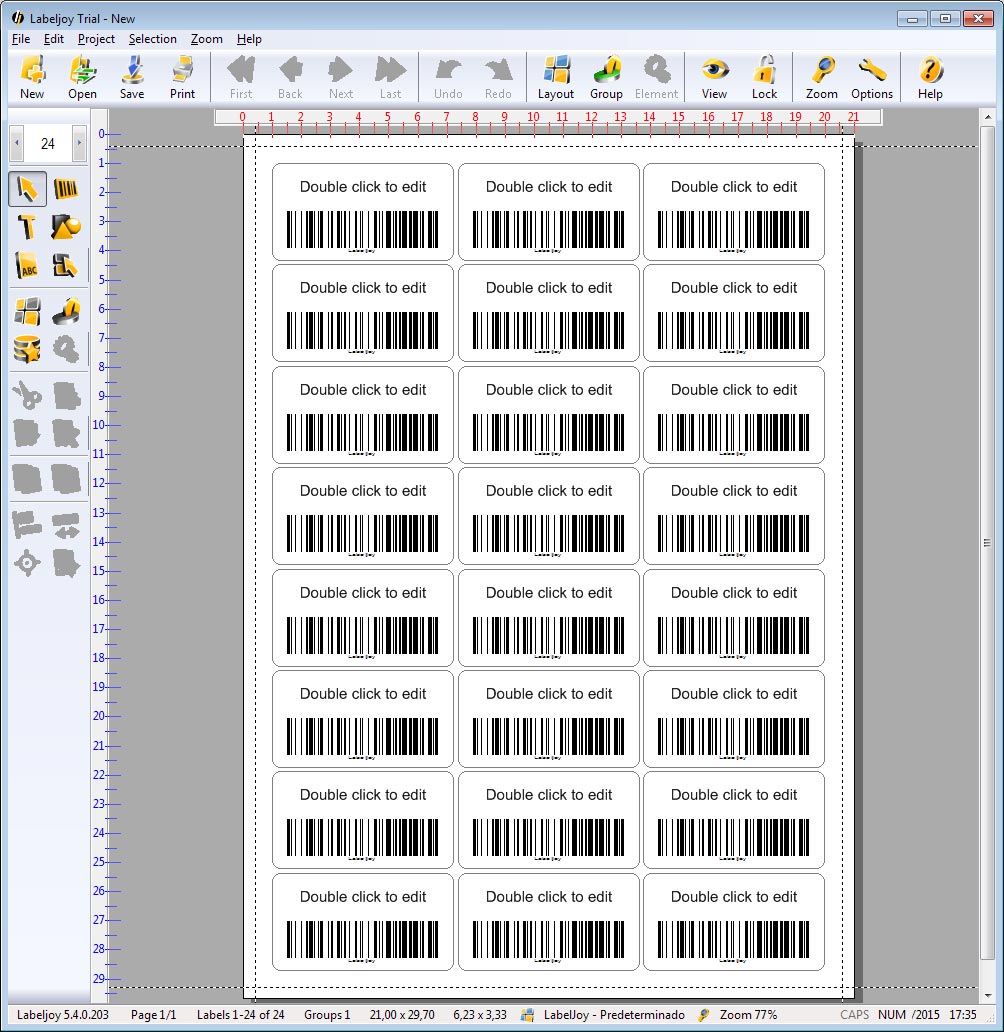Click the 'Zoom 77%' status text

click(749, 1015)
